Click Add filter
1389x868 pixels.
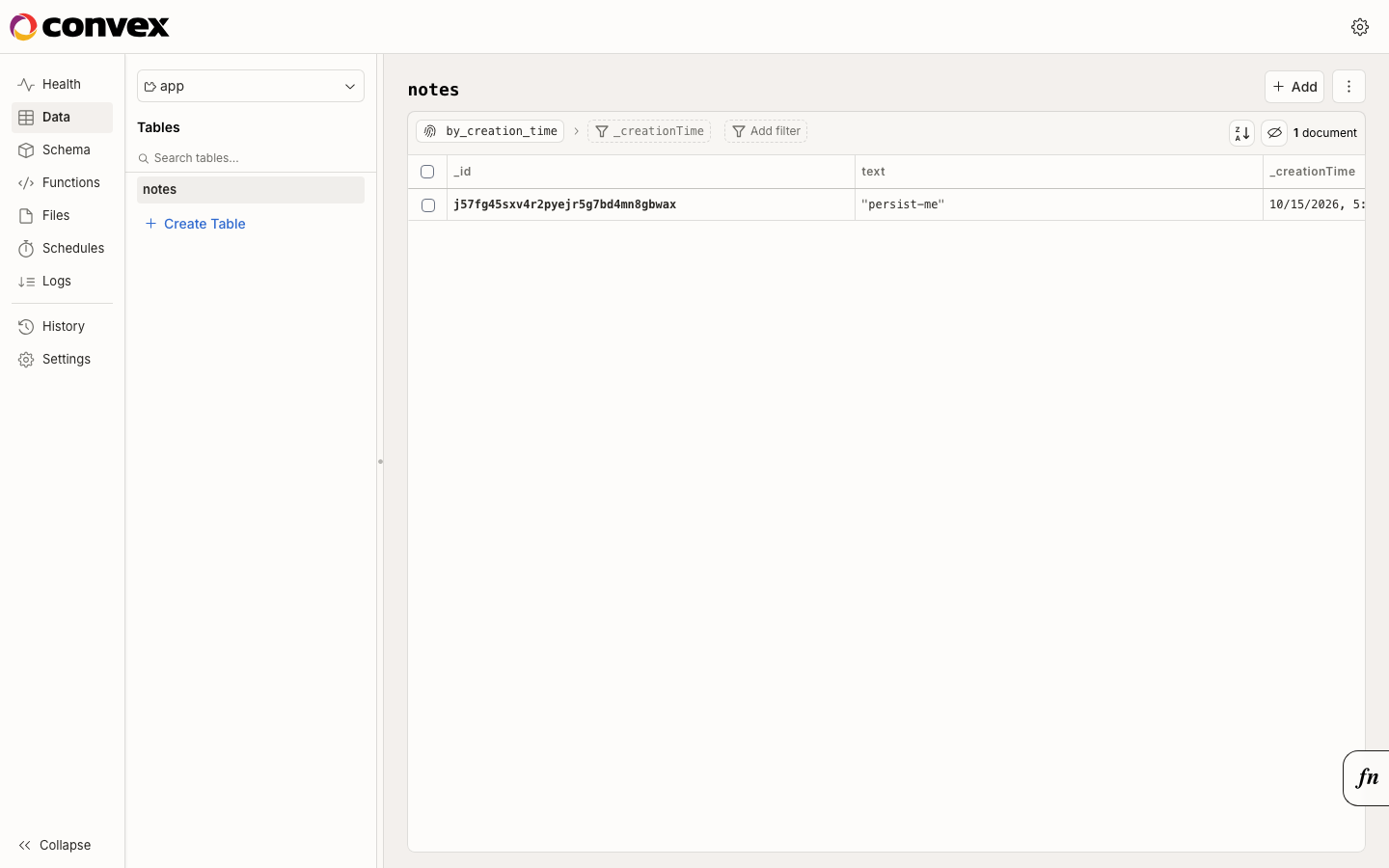click(x=766, y=131)
